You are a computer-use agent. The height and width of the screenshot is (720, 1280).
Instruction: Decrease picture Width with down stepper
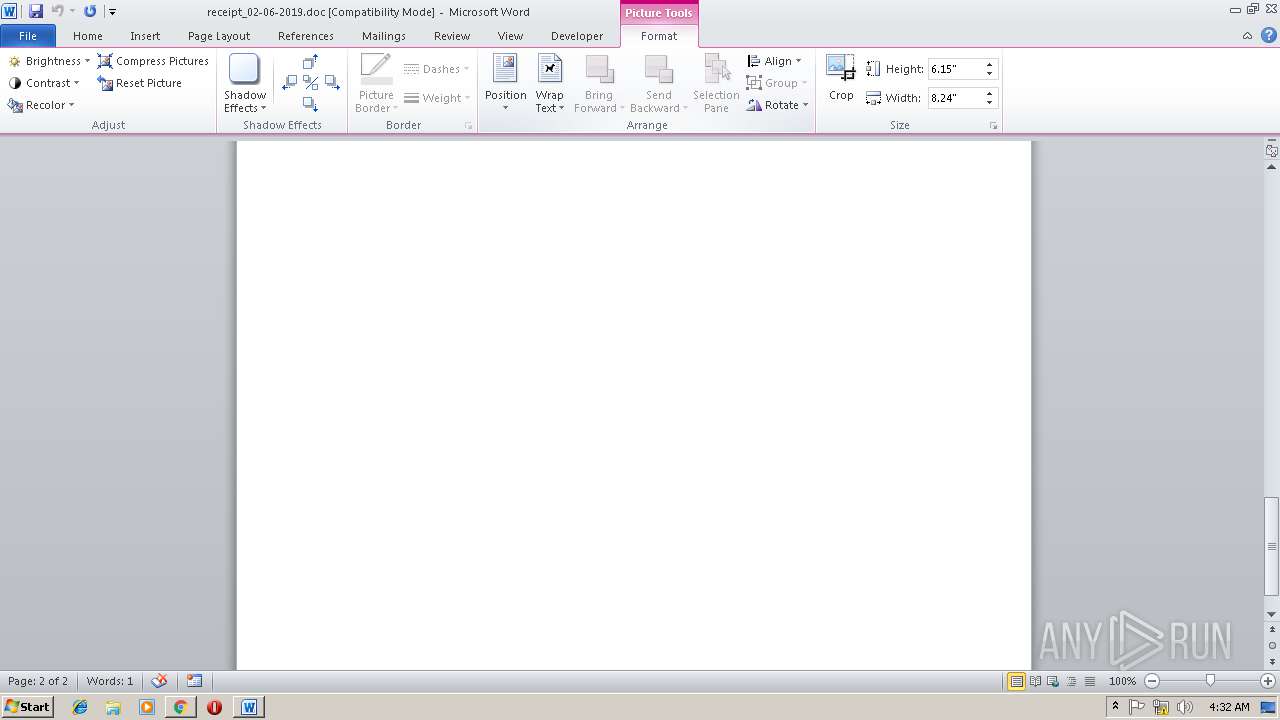point(990,103)
